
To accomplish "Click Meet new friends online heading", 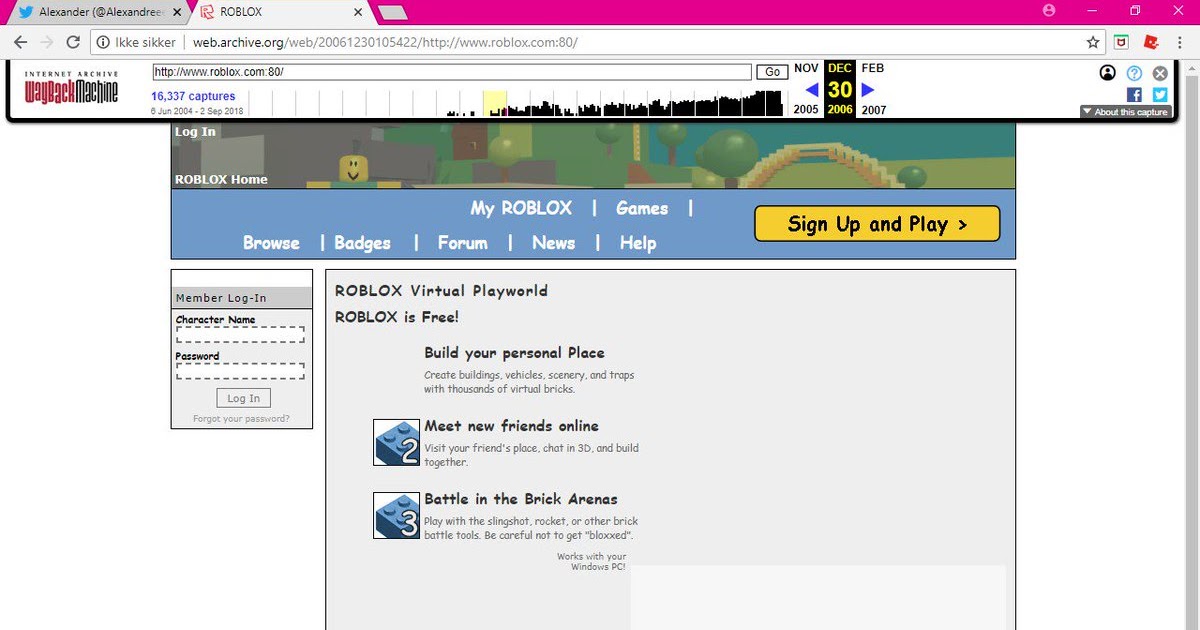I will pyautogui.click(x=511, y=426).
